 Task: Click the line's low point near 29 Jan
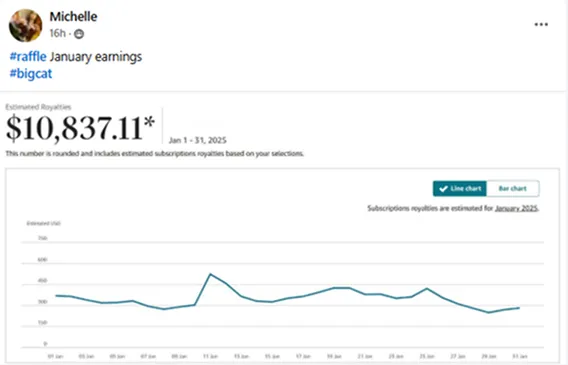(489, 312)
